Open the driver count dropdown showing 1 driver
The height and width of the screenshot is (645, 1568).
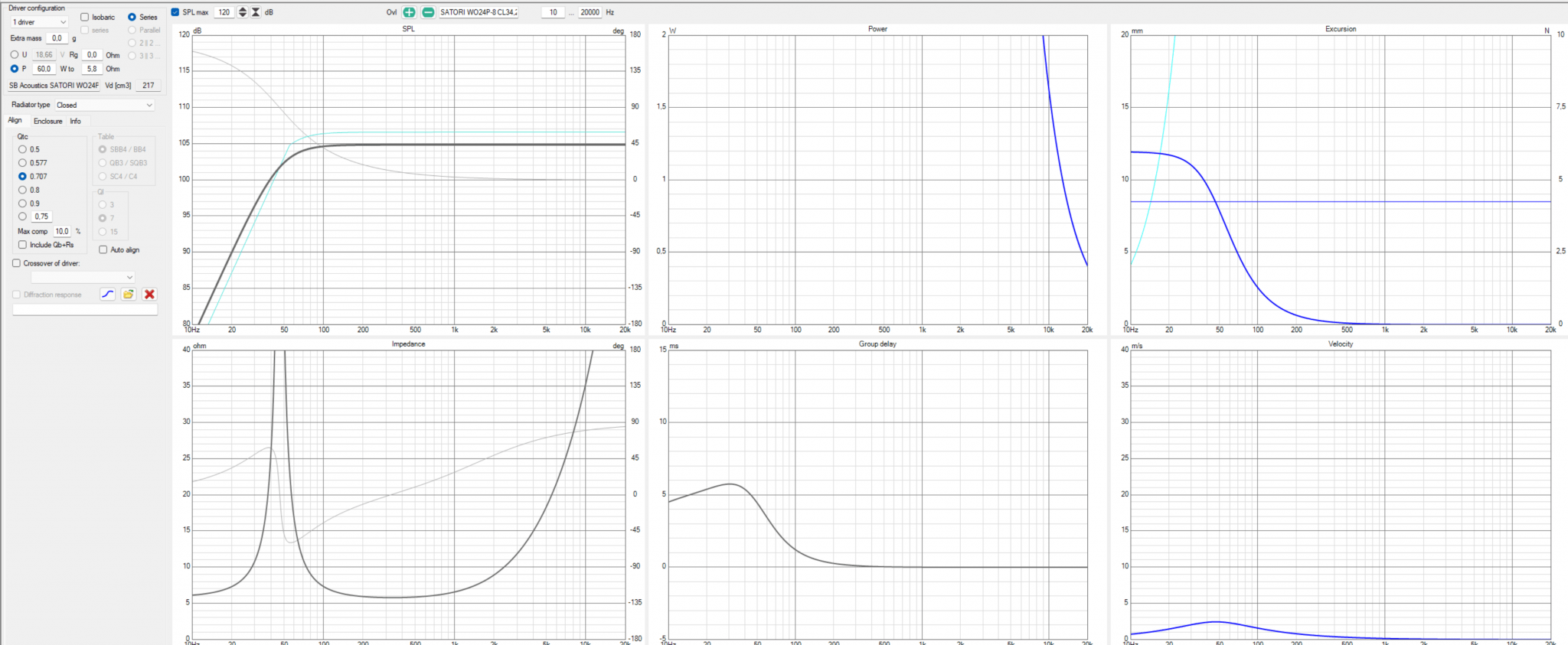40,22
